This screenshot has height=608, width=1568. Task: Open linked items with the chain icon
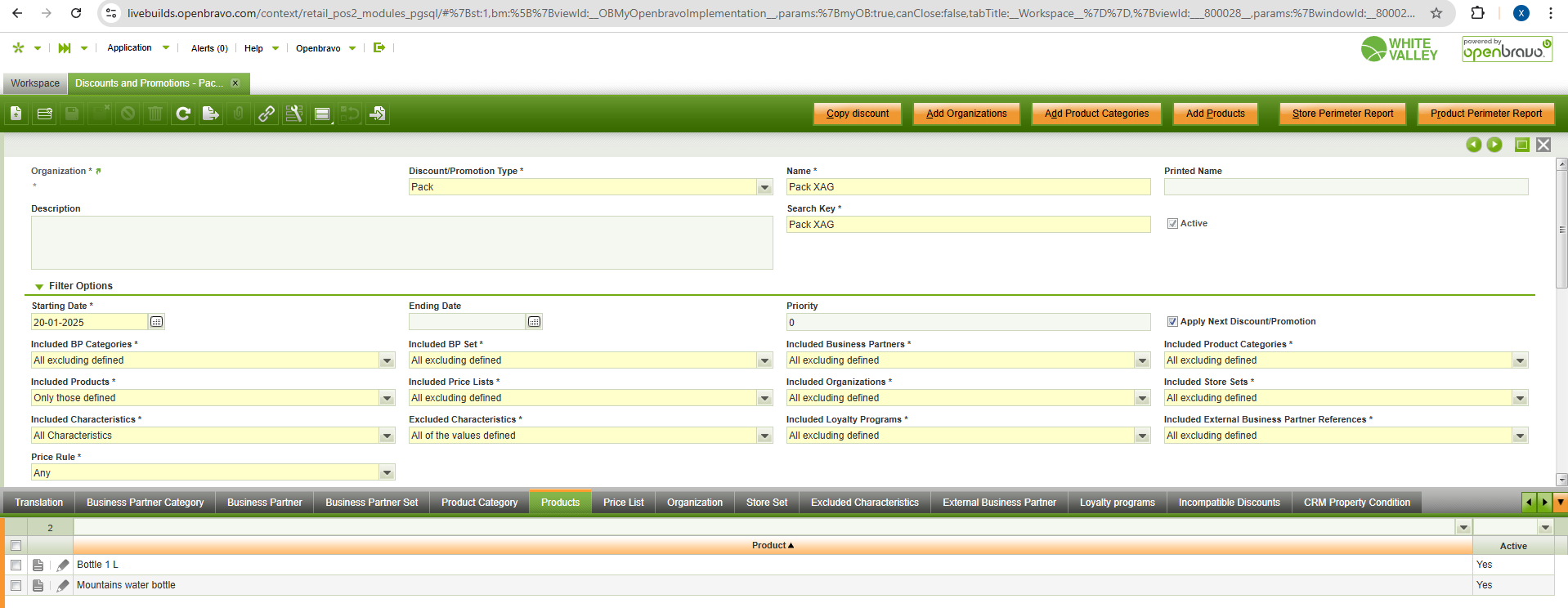point(267,114)
